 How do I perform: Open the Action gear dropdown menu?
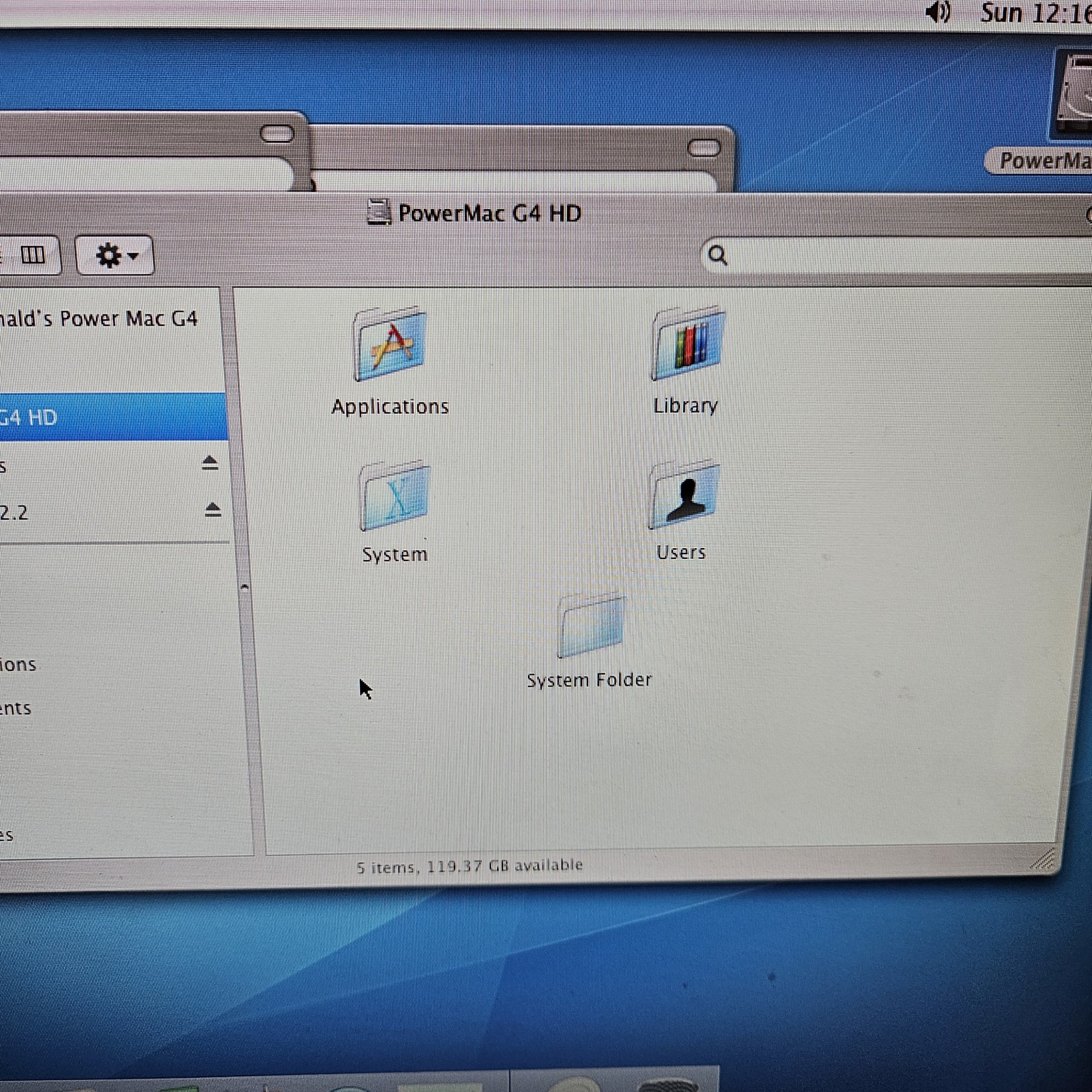pos(115,256)
